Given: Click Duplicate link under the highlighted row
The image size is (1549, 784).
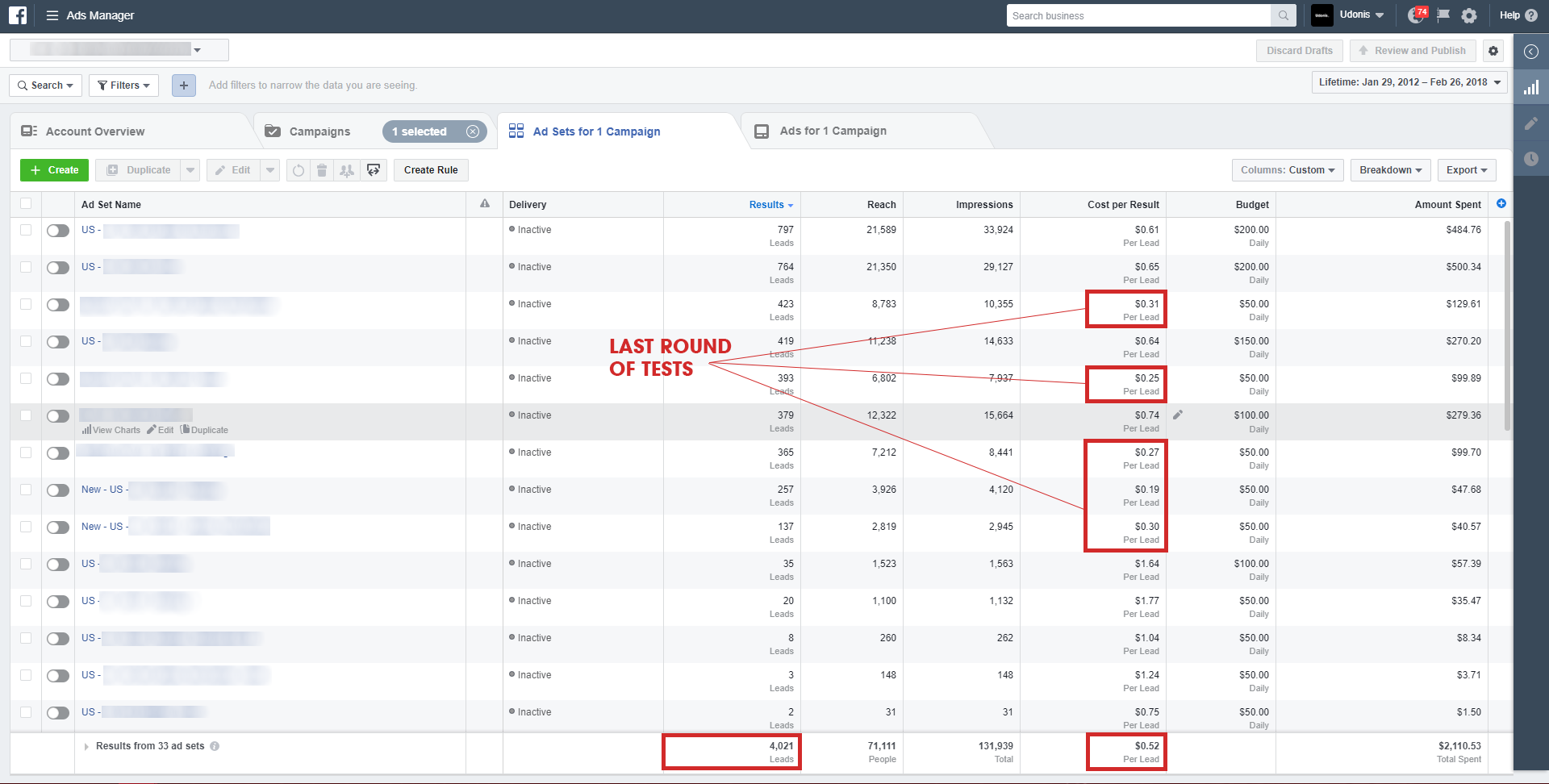Looking at the screenshot, I should pos(205,430).
